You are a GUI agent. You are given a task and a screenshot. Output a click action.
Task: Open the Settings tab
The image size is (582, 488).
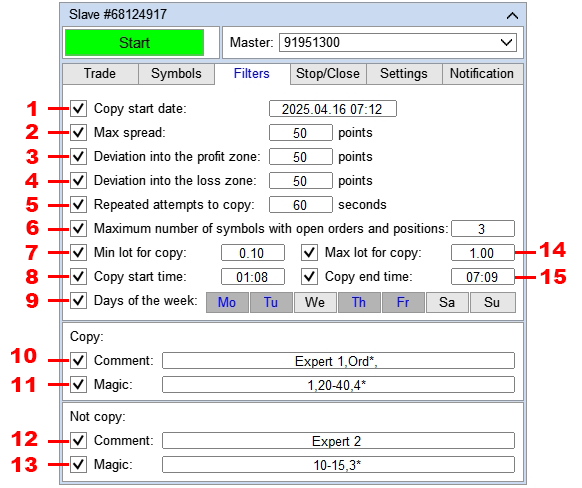[404, 73]
